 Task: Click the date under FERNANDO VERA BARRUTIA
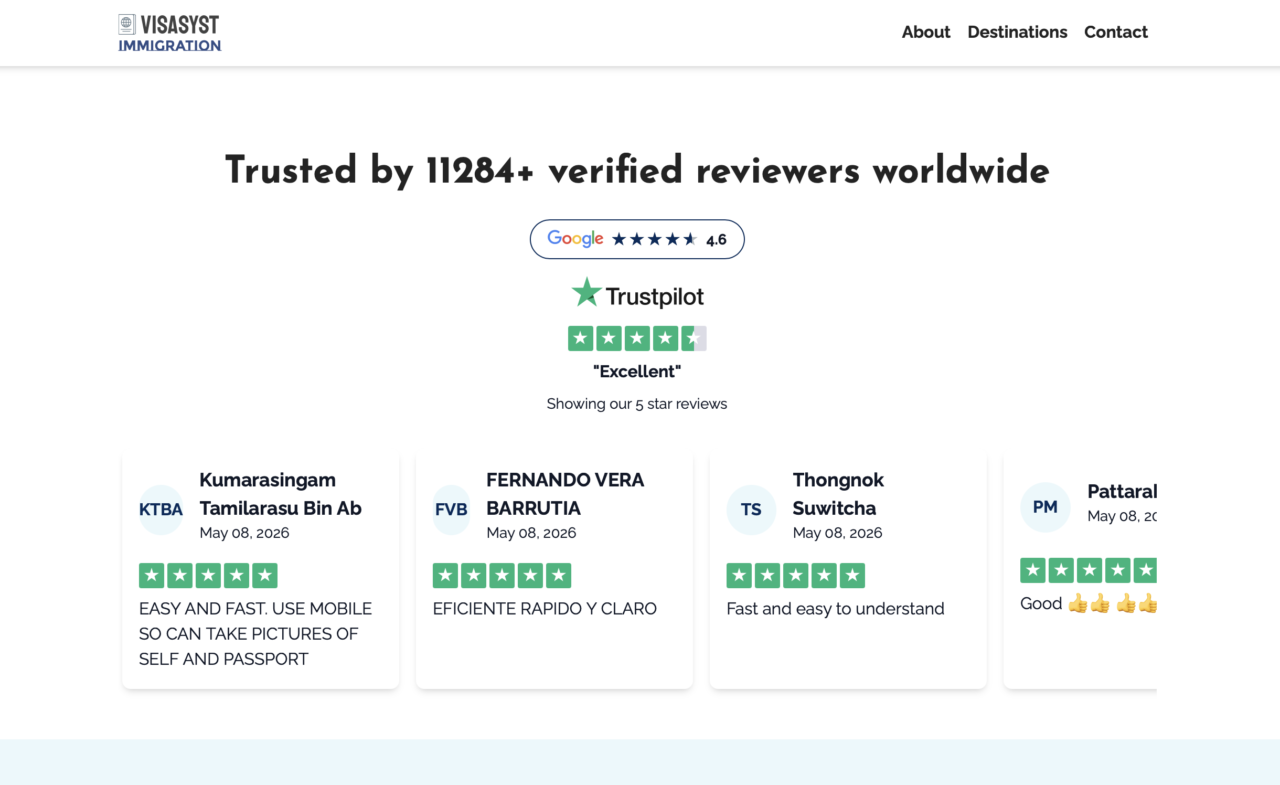coord(531,533)
